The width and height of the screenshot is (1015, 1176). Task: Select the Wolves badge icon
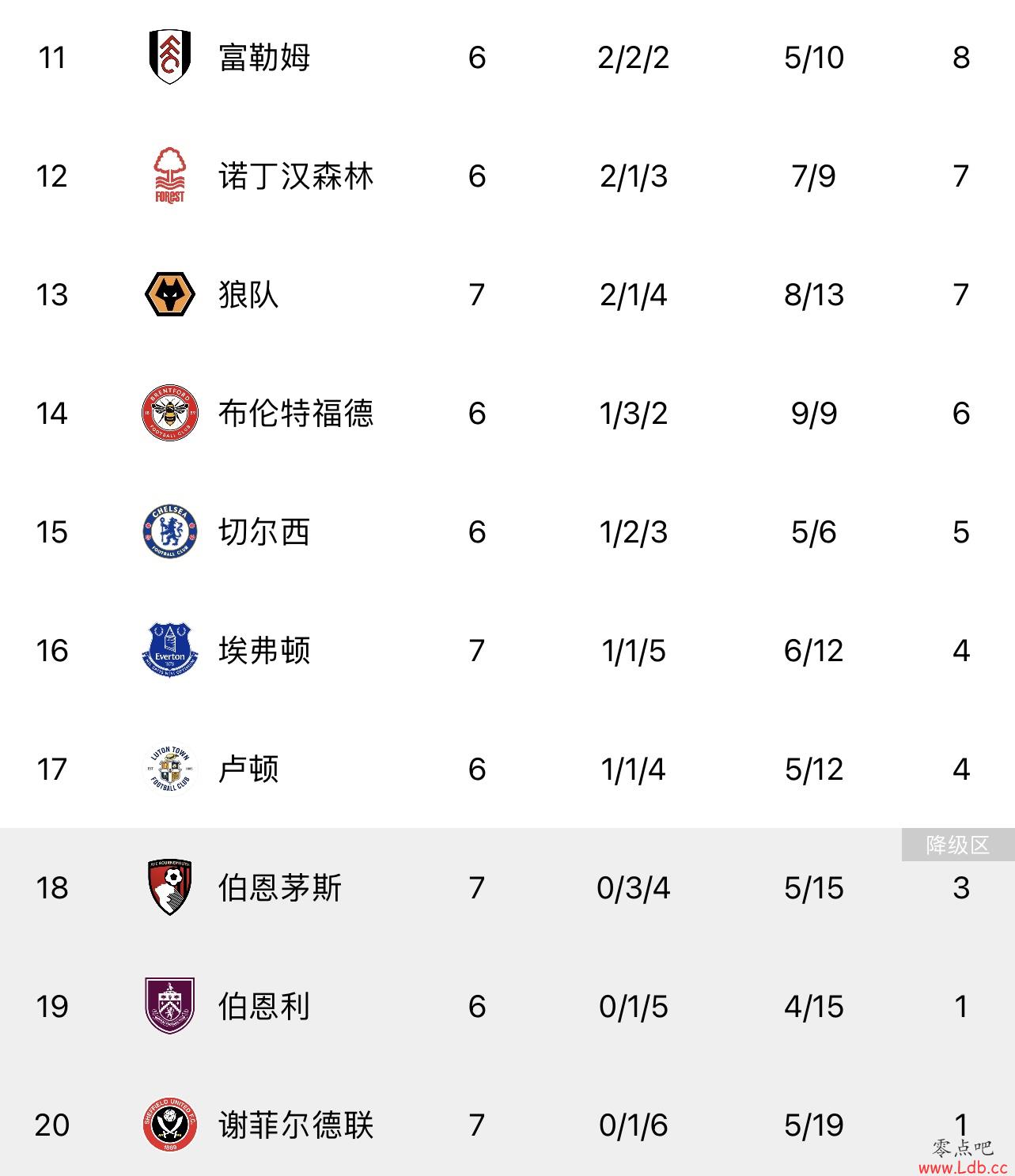169,294
